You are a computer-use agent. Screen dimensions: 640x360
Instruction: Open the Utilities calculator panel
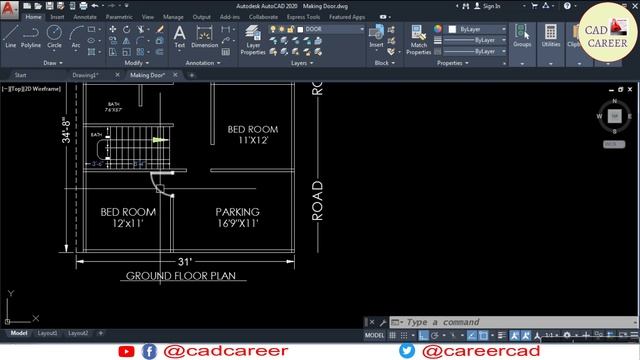551,35
